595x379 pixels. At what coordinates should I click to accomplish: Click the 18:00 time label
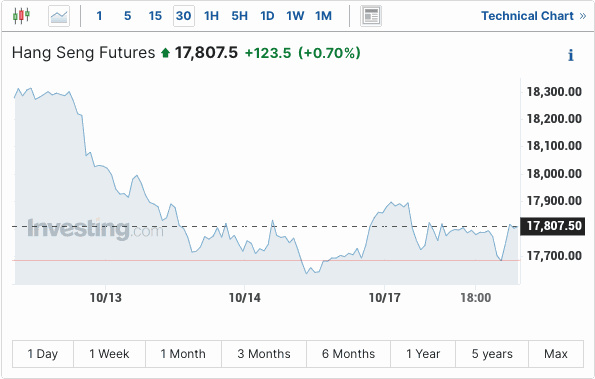[x=475, y=298]
